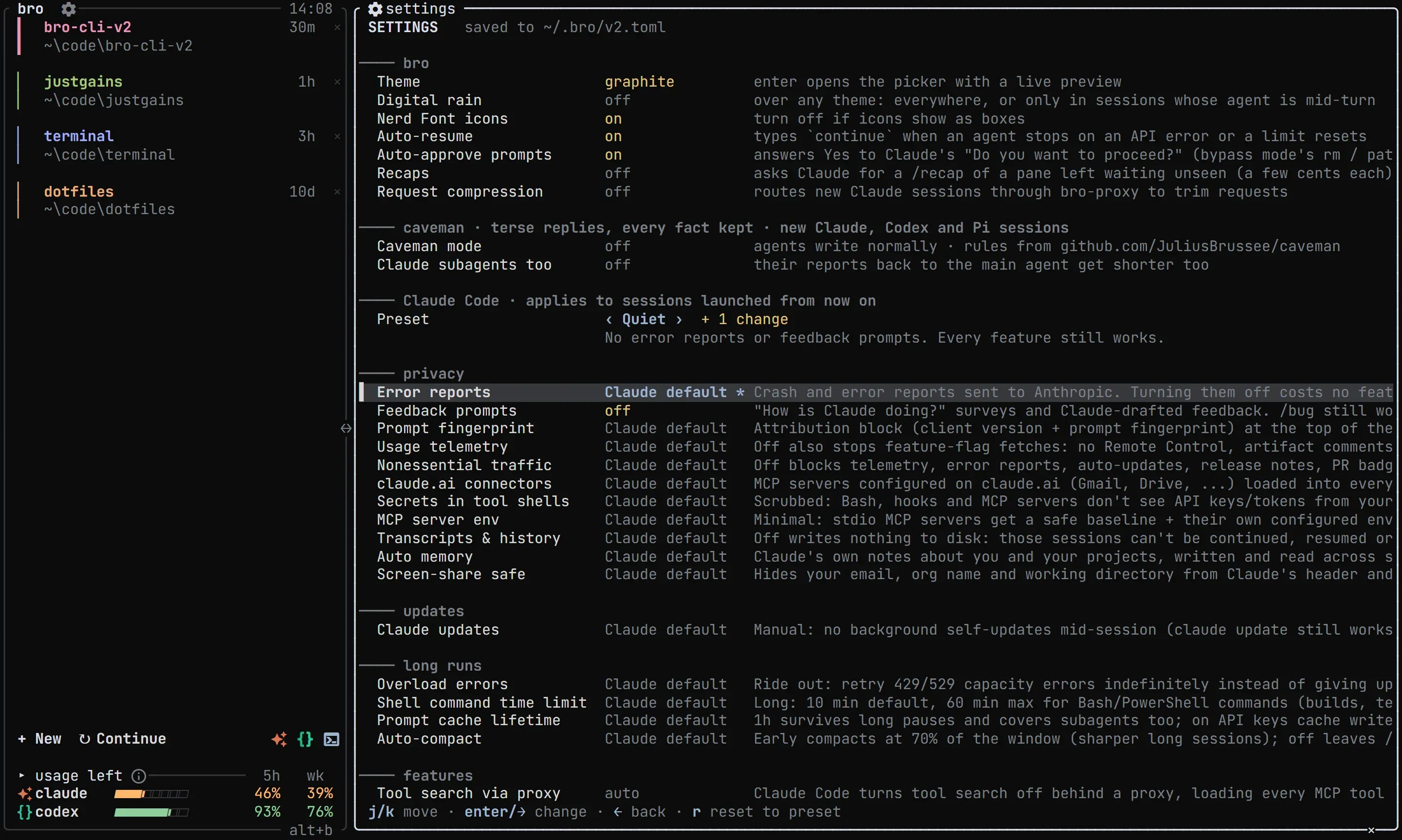Disable the Auto-resume setting

point(613,136)
